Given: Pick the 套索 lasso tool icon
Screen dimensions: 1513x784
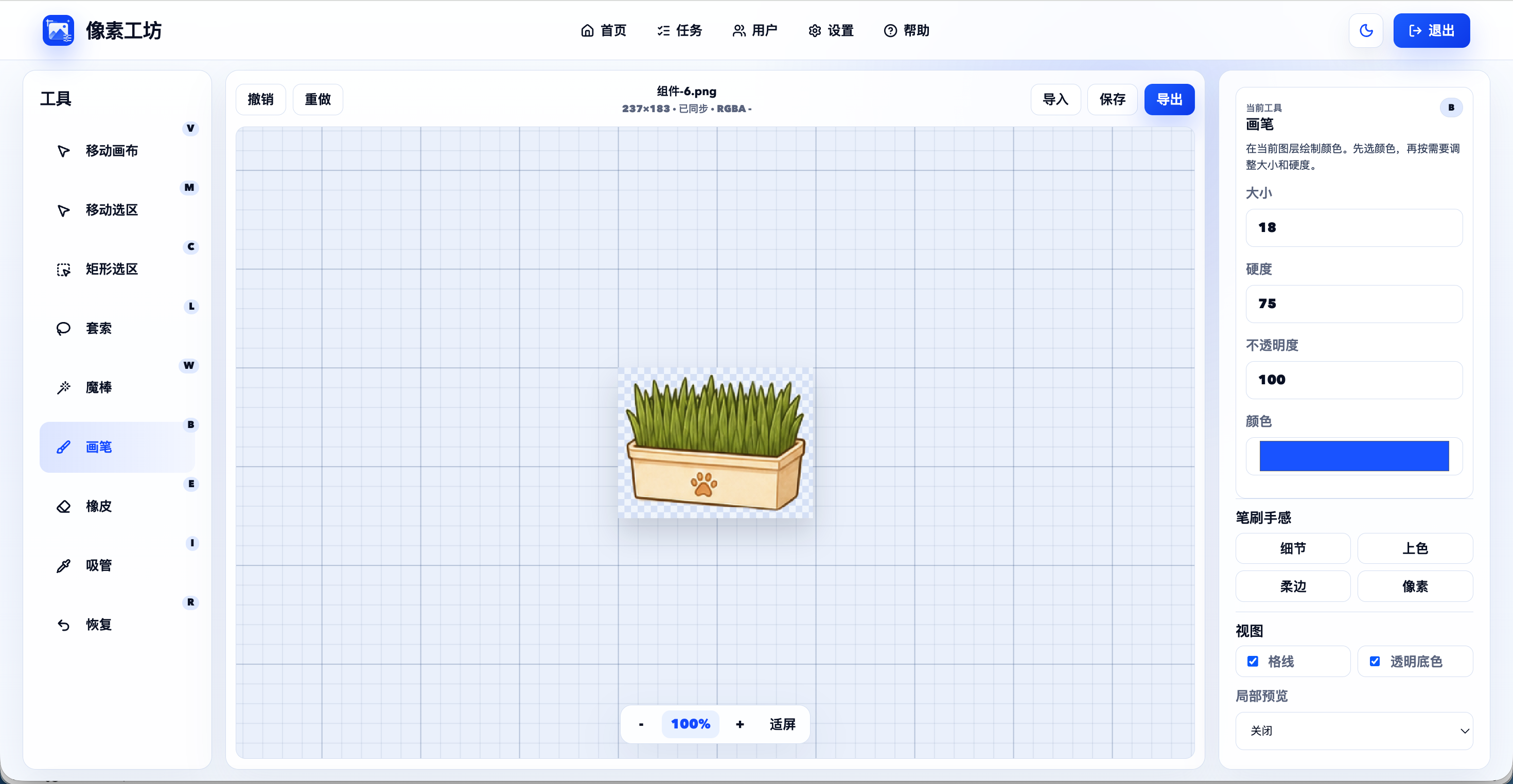Looking at the screenshot, I should (x=63, y=328).
